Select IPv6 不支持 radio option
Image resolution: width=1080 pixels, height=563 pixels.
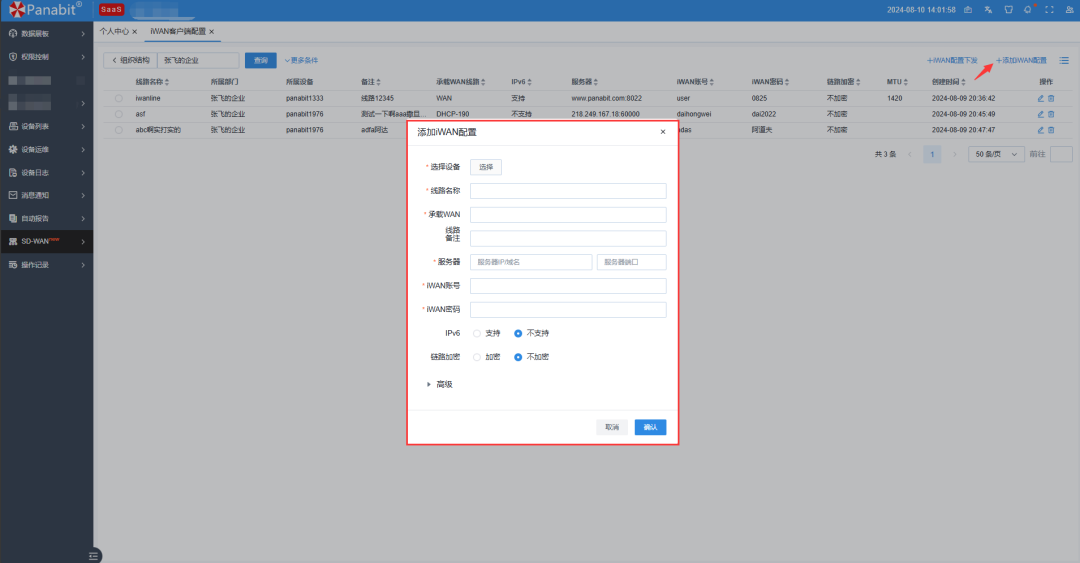coord(518,334)
